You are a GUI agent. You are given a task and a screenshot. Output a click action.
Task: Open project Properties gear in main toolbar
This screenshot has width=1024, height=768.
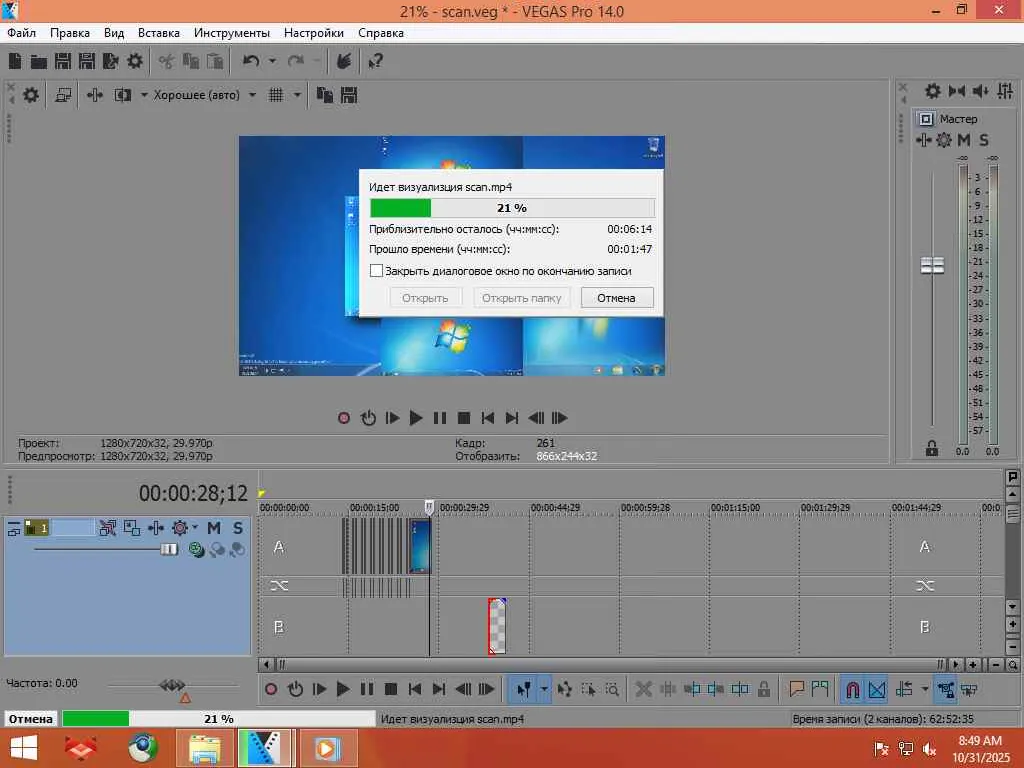(x=135, y=61)
